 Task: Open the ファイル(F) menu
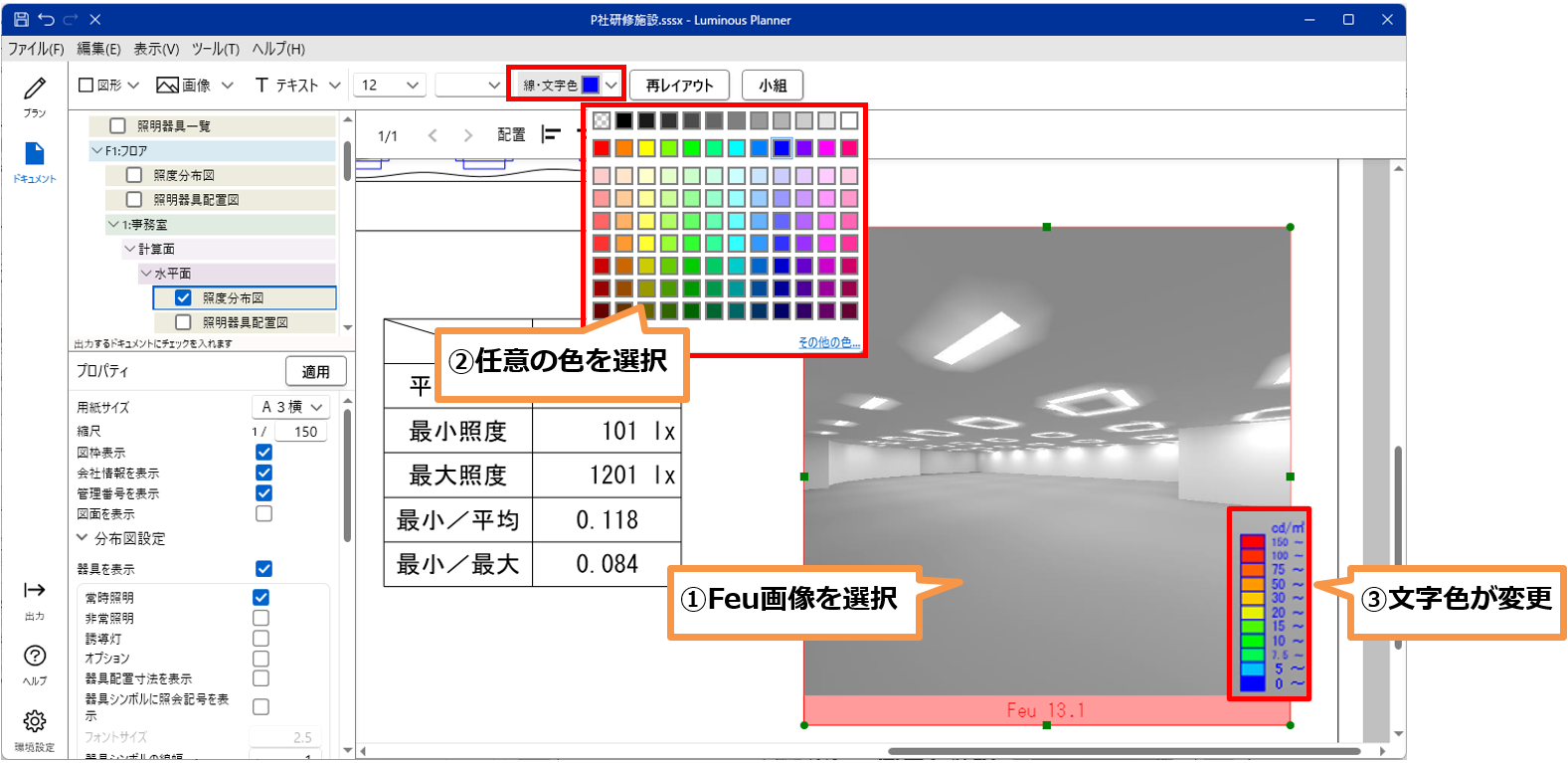pyautogui.click(x=36, y=49)
